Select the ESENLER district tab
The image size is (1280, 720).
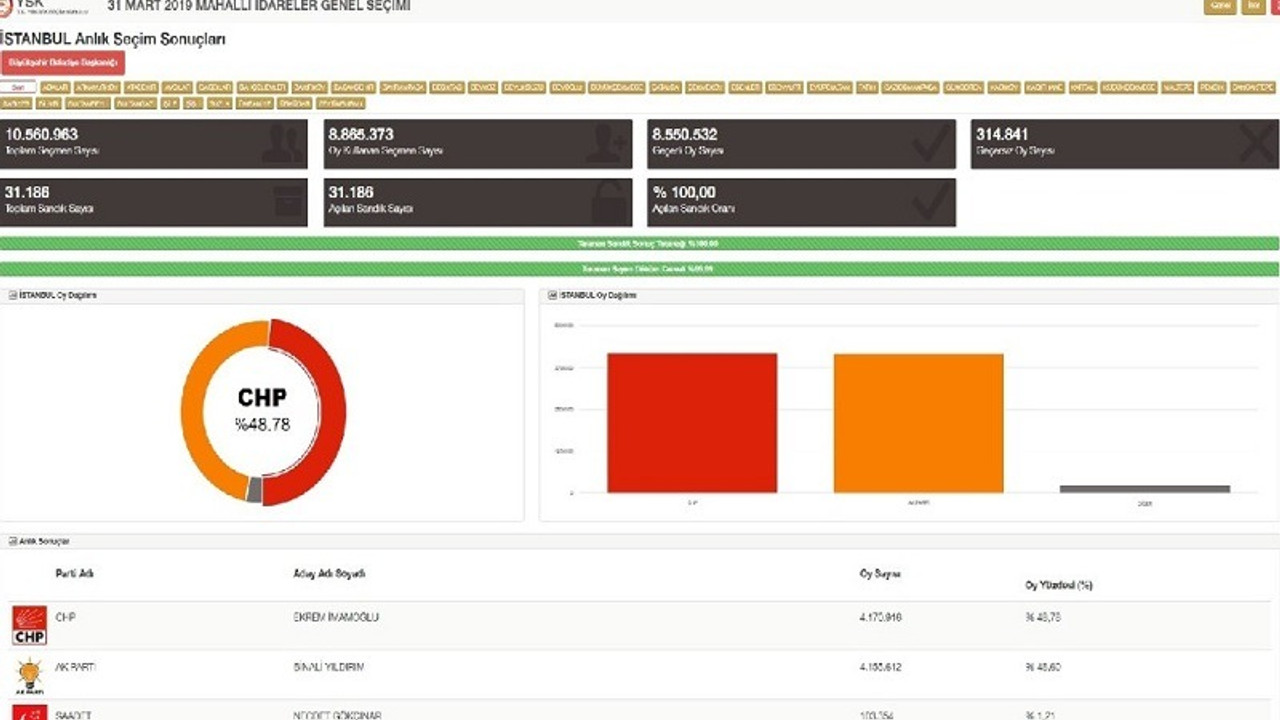(745, 88)
